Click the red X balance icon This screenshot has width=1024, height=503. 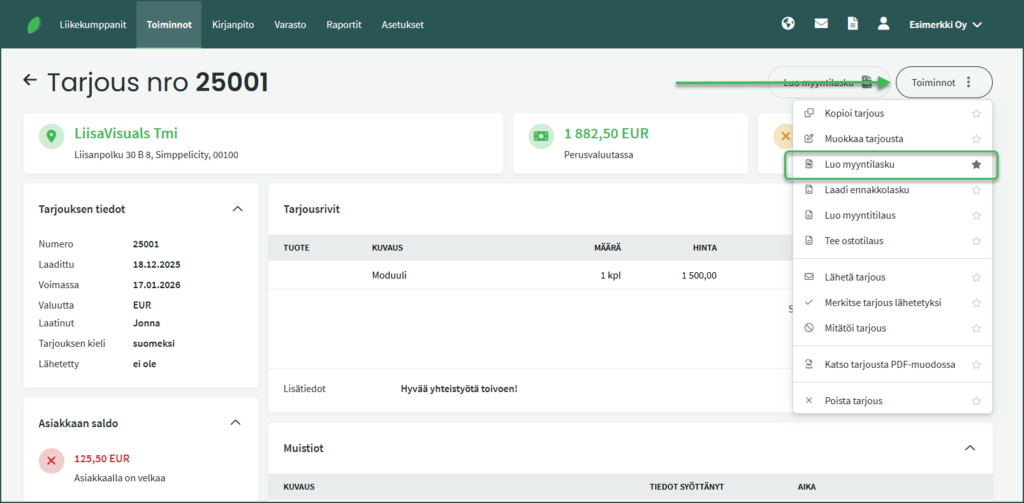52,460
